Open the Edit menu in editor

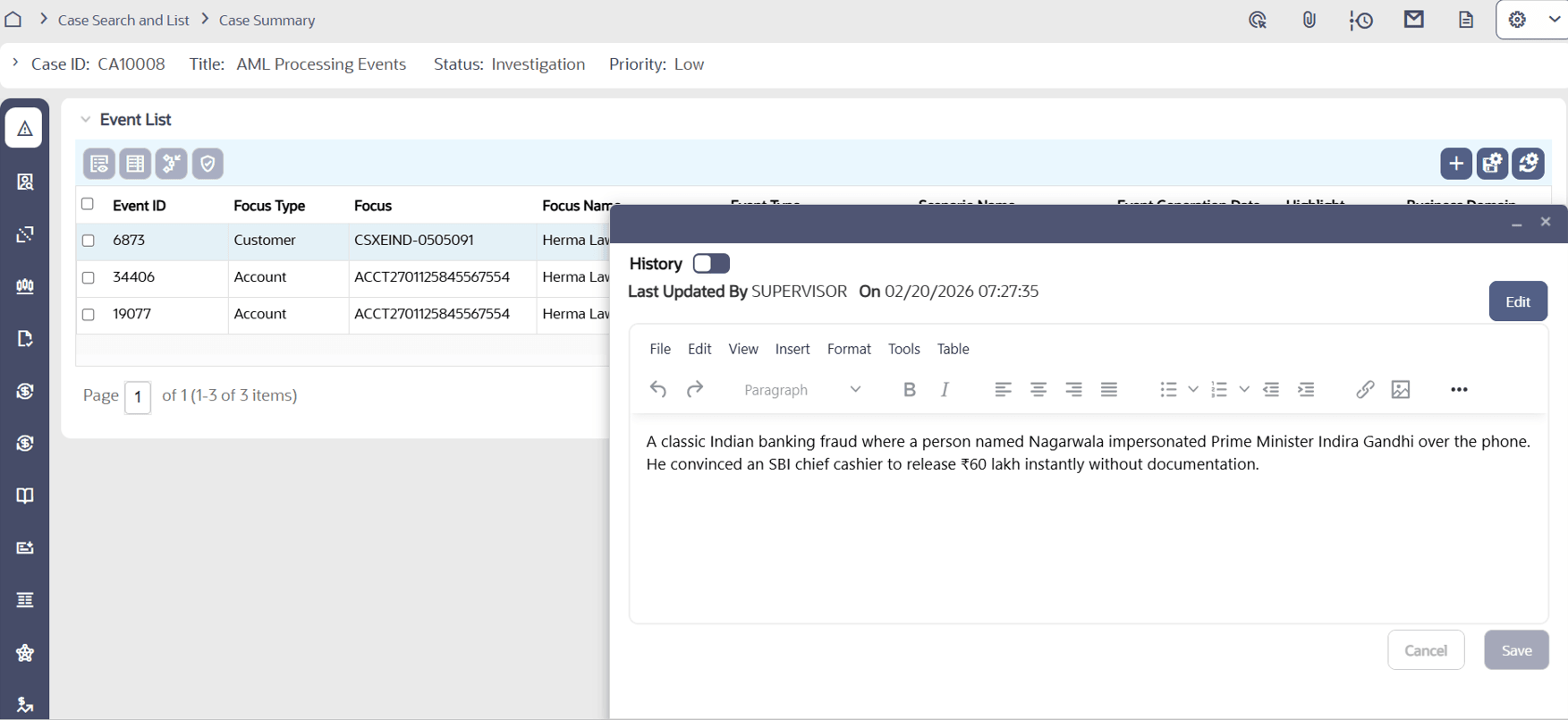tap(699, 349)
